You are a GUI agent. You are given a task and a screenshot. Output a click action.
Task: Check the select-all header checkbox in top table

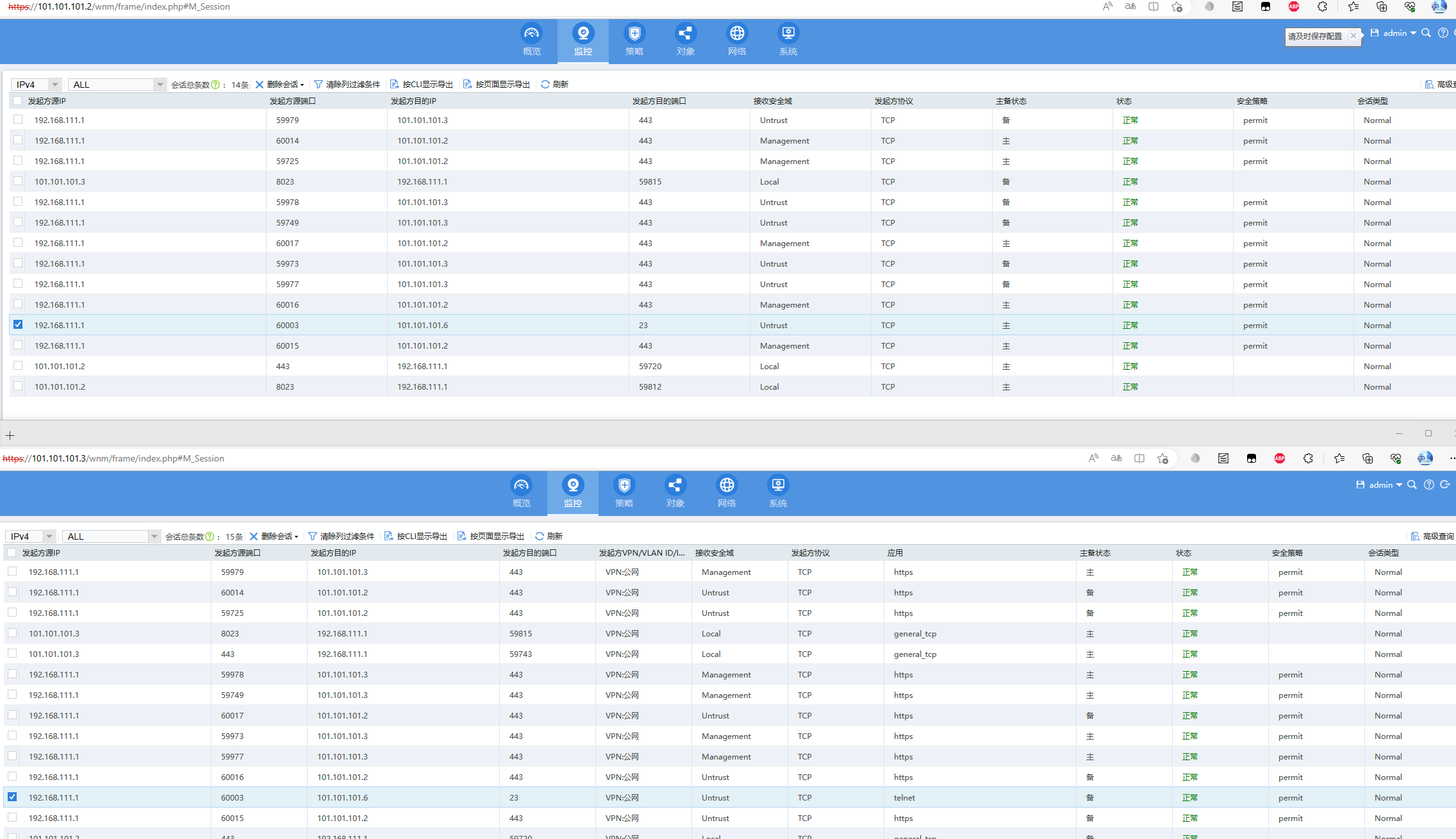(x=17, y=101)
